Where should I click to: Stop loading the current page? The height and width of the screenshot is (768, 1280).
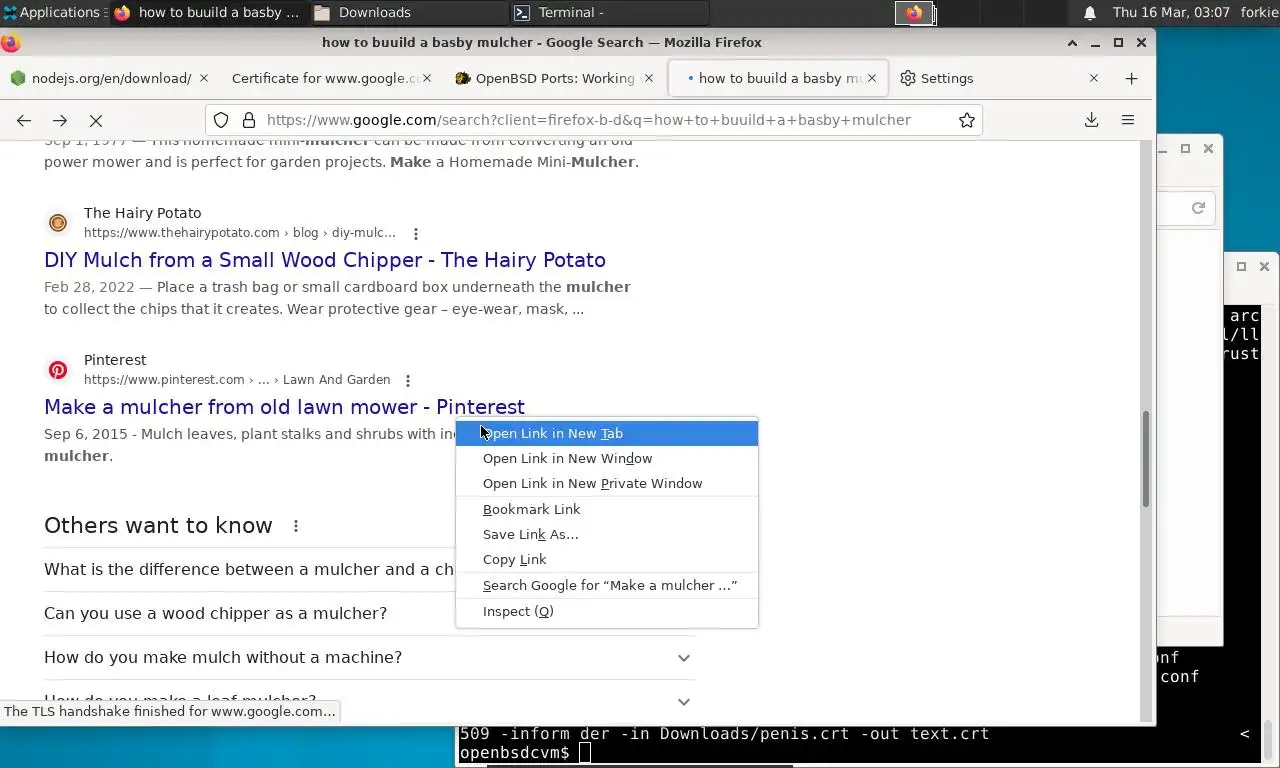pos(96,120)
